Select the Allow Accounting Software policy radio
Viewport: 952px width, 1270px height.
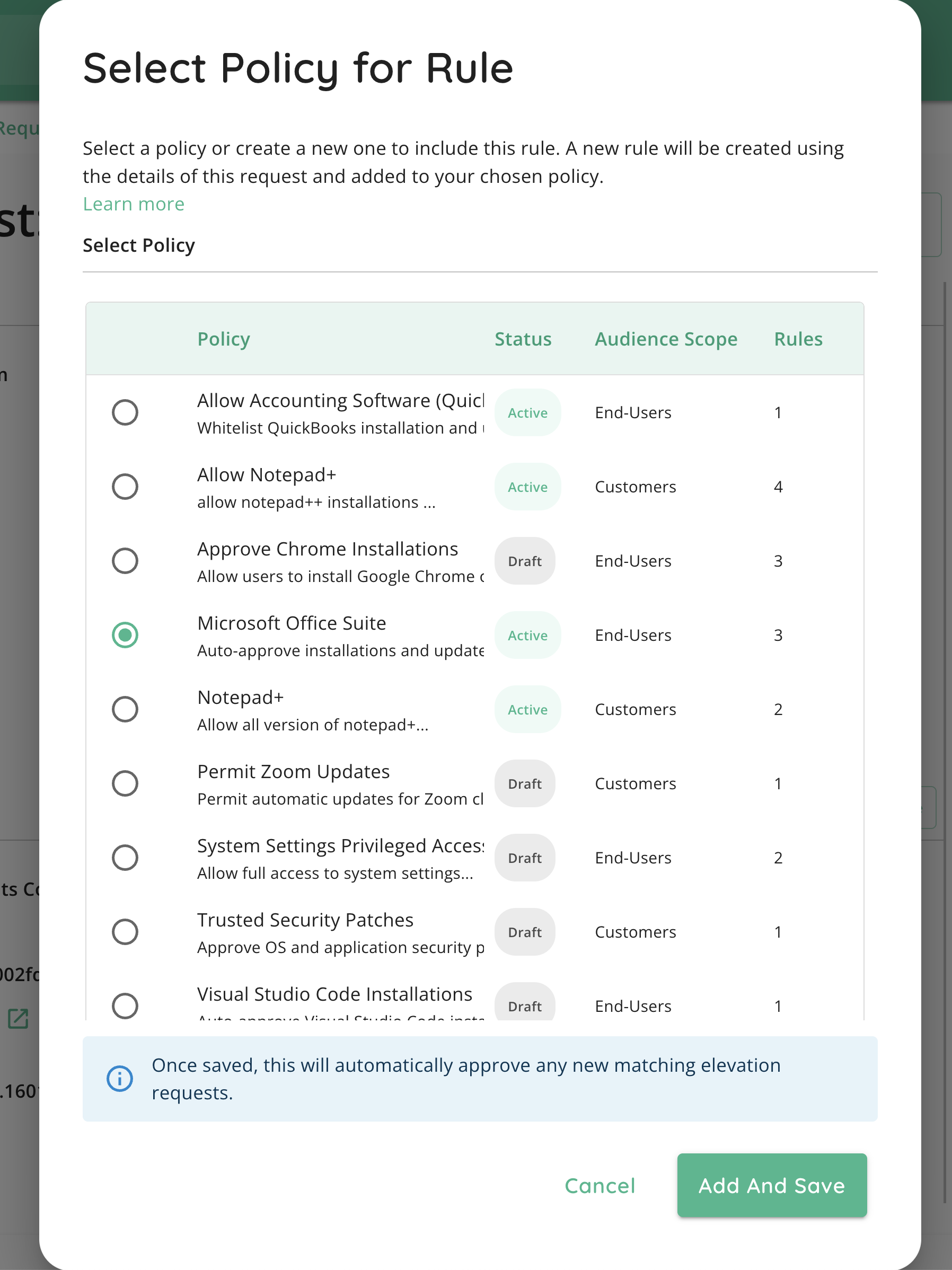[x=125, y=412]
